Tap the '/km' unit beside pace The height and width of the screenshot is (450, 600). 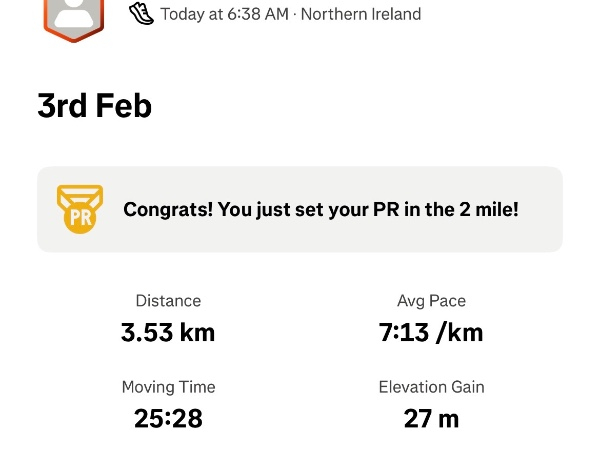coord(458,332)
